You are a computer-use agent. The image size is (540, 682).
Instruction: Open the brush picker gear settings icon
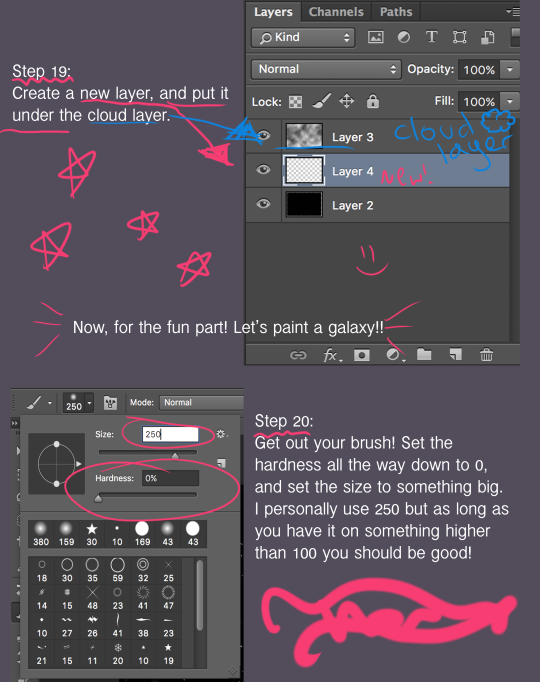click(221, 434)
